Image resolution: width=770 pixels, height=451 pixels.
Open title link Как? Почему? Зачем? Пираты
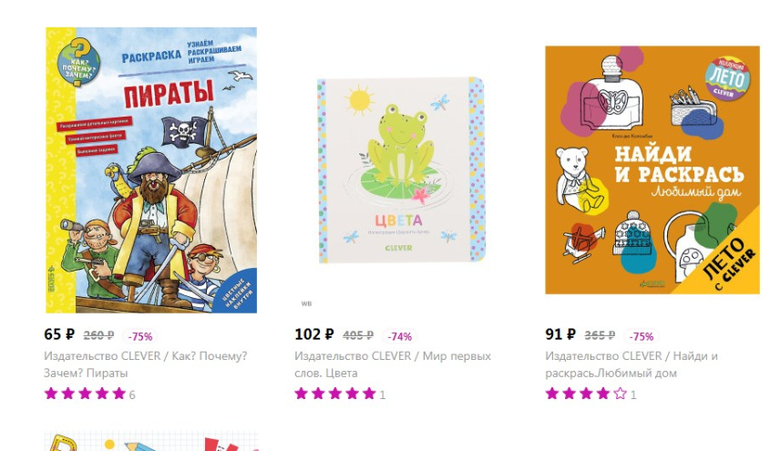[x=145, y=364]
